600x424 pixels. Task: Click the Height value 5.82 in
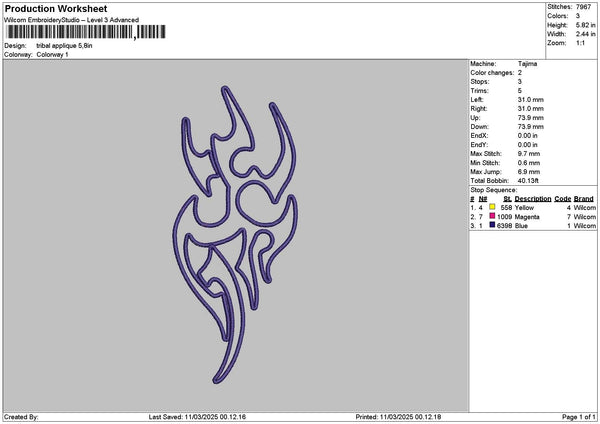click(x=585, y=25)
